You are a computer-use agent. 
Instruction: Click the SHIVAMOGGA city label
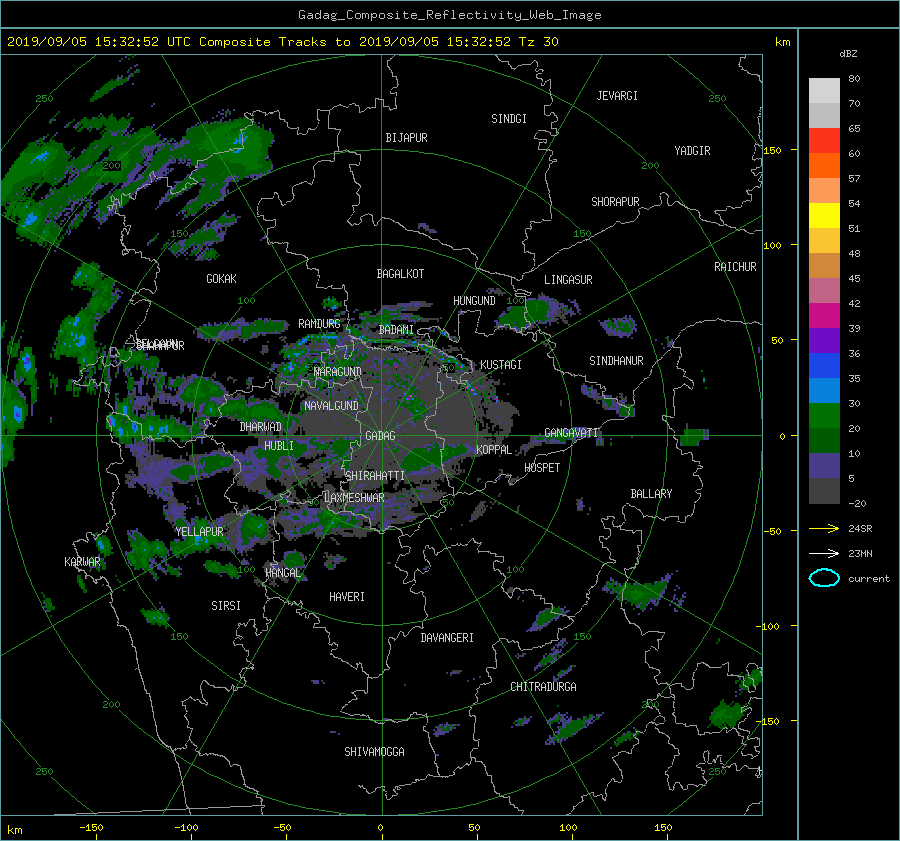[x=374, y=751]
